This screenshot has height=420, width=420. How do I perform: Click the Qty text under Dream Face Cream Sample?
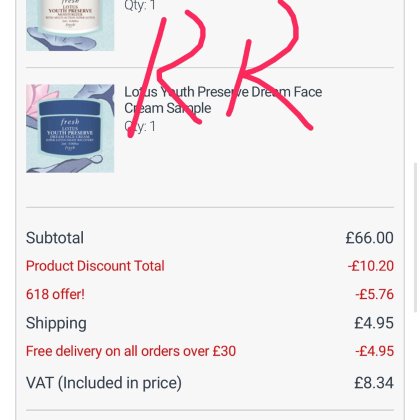click(x=140, y=126)
